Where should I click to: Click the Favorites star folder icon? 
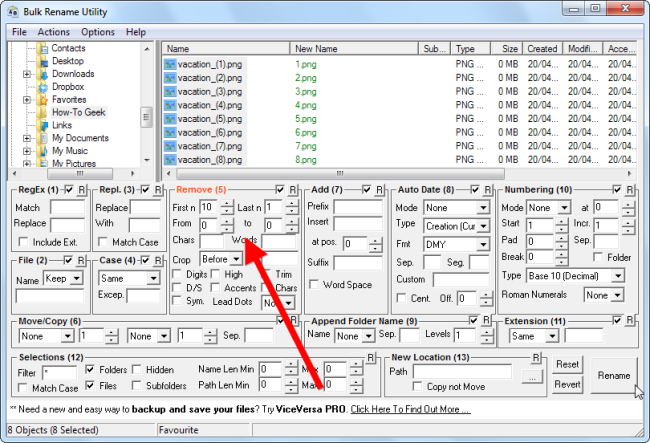[44, 100]
